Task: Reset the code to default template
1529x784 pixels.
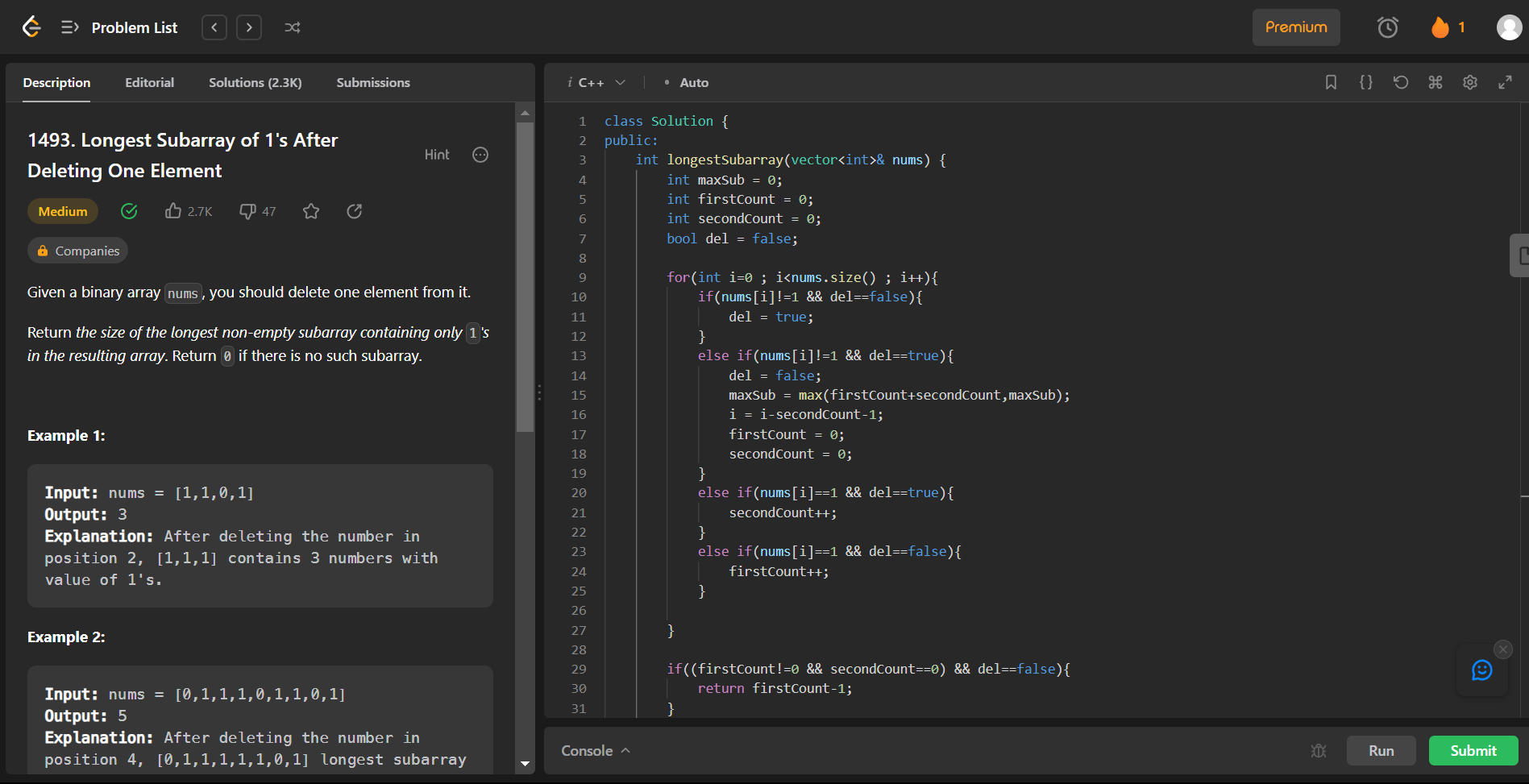Action: [x=1401, y=81]
